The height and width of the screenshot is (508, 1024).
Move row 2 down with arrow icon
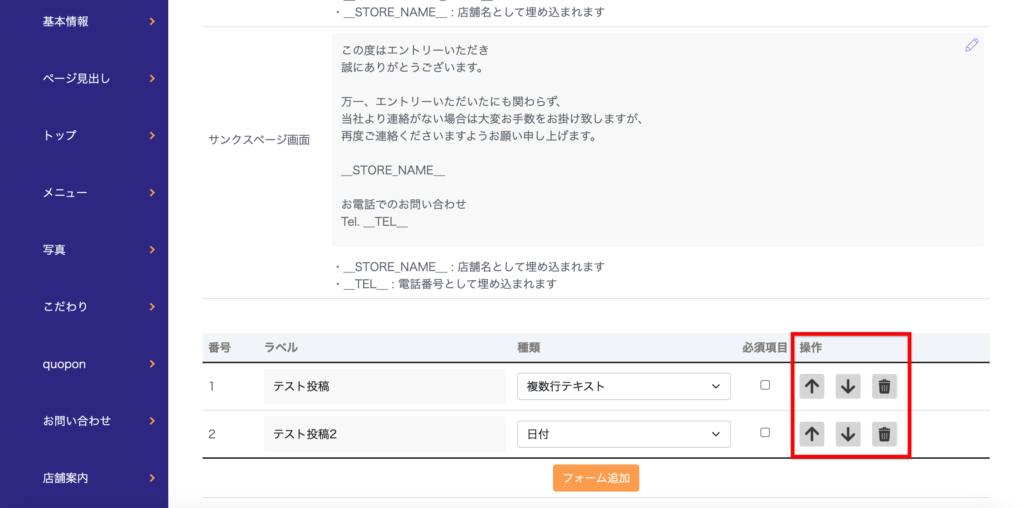(x=848, y=433)
